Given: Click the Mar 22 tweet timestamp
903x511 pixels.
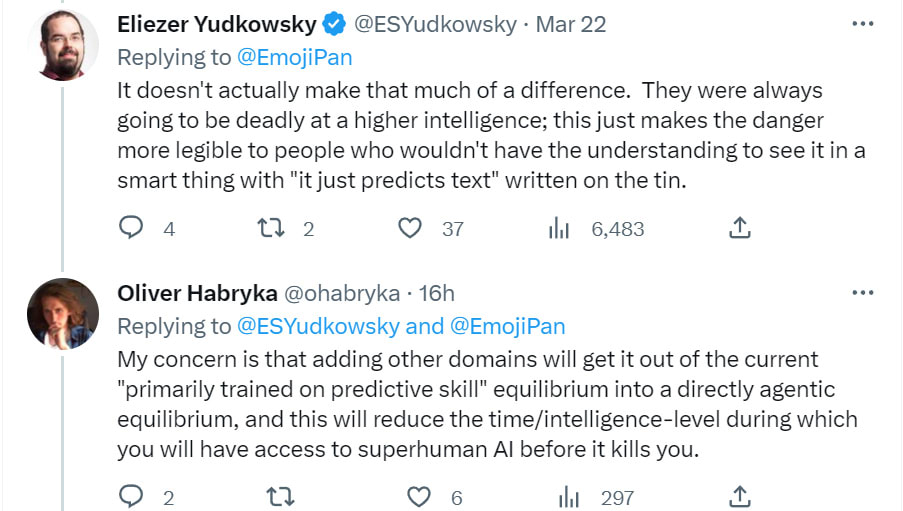Looking at the screenshot, I should (x=571, y=24).
